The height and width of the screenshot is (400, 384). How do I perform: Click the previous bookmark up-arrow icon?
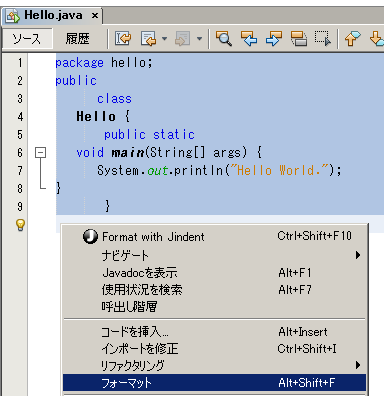point(352,38)
